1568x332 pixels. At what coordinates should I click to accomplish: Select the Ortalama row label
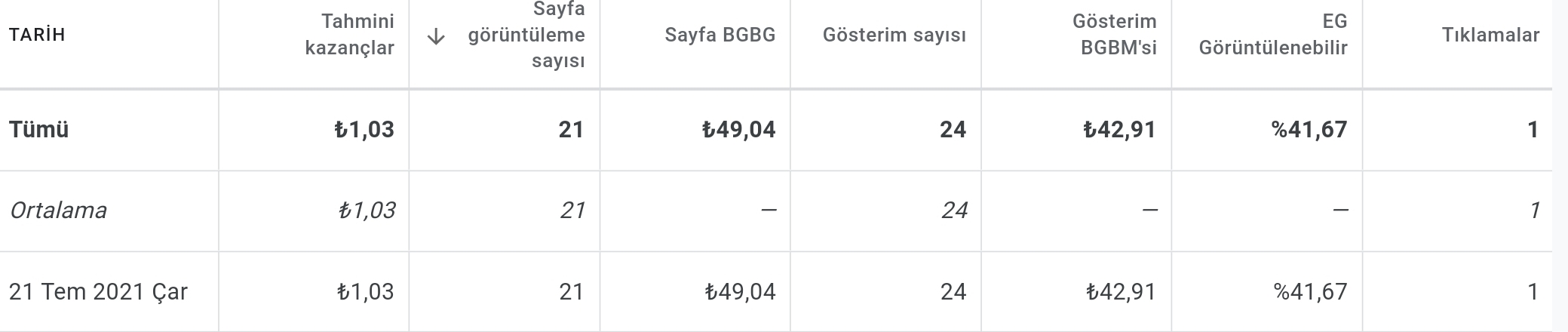[58, 210]
